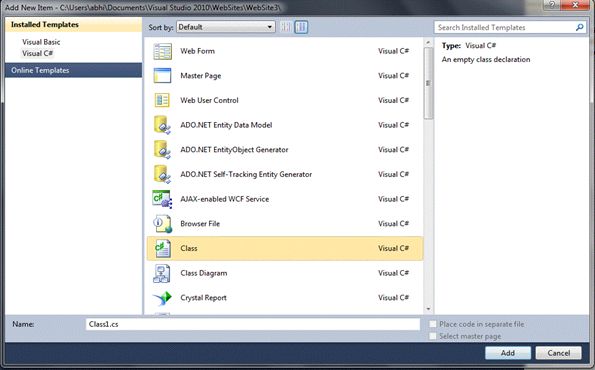Screen dimensions: 595x370
Task: Select Visual Basic in template tree
Action: (x=41, y=42)
